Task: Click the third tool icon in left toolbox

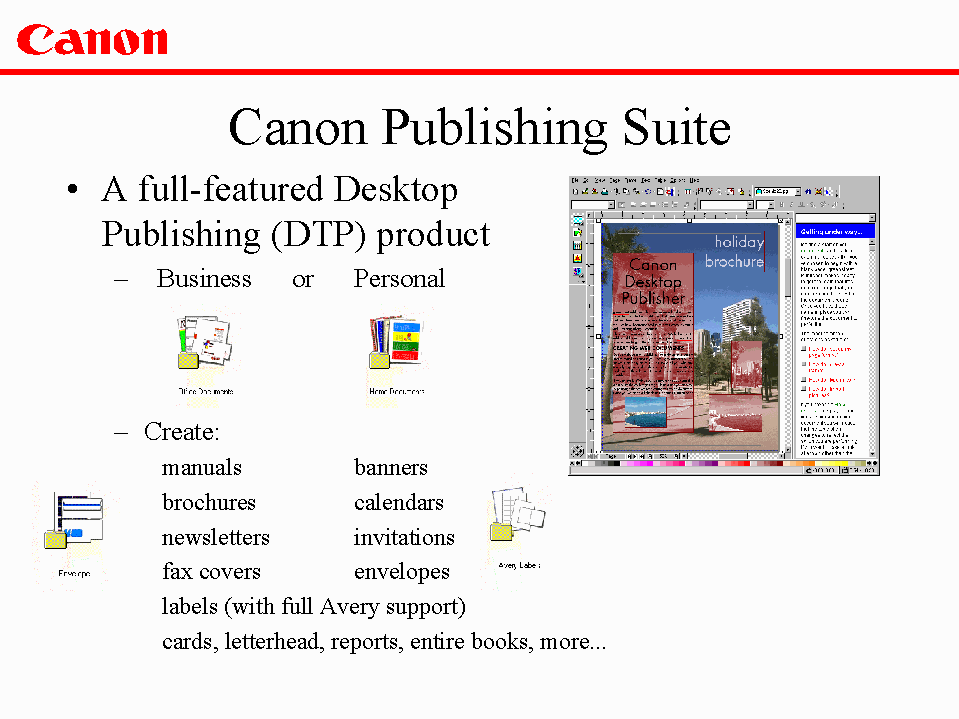Action: pos(578,245)
